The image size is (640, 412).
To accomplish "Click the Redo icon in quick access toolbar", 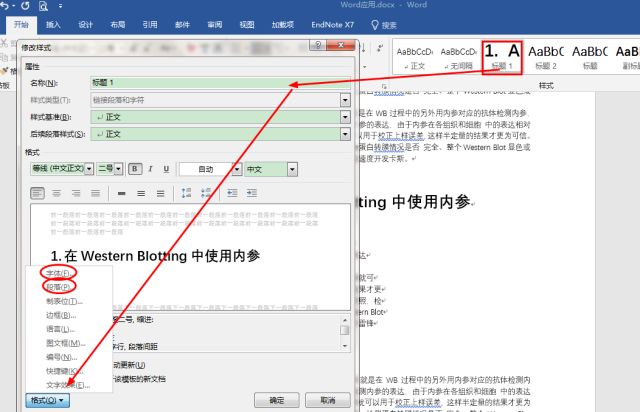I will click(25, 6).
